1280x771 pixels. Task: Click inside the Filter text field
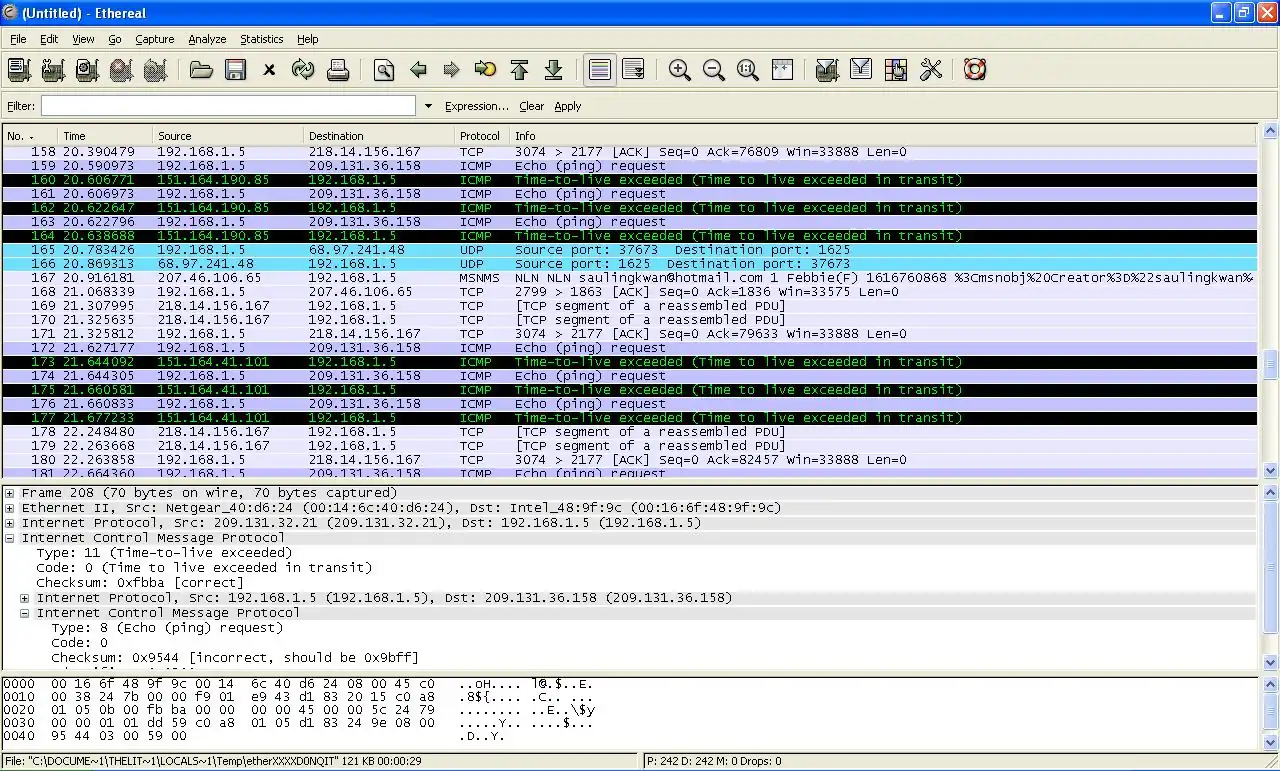[228, 106]
